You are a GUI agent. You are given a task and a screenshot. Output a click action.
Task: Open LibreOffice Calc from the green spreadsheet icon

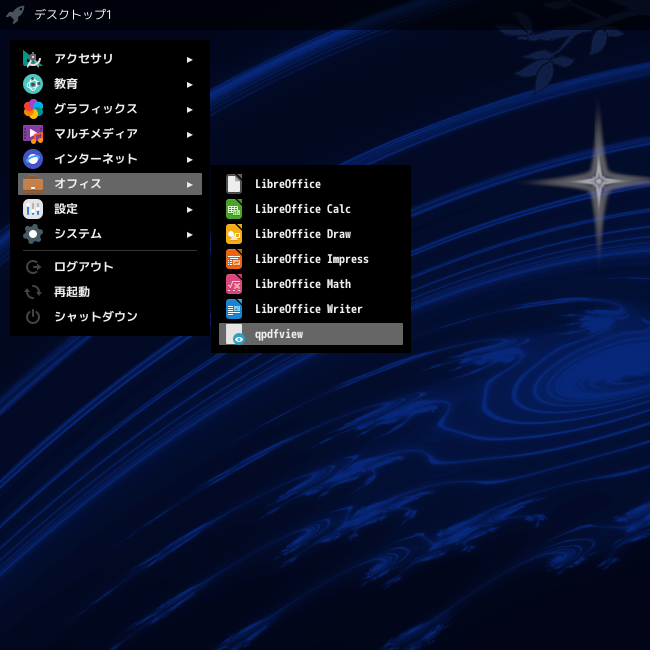(234, 209)
